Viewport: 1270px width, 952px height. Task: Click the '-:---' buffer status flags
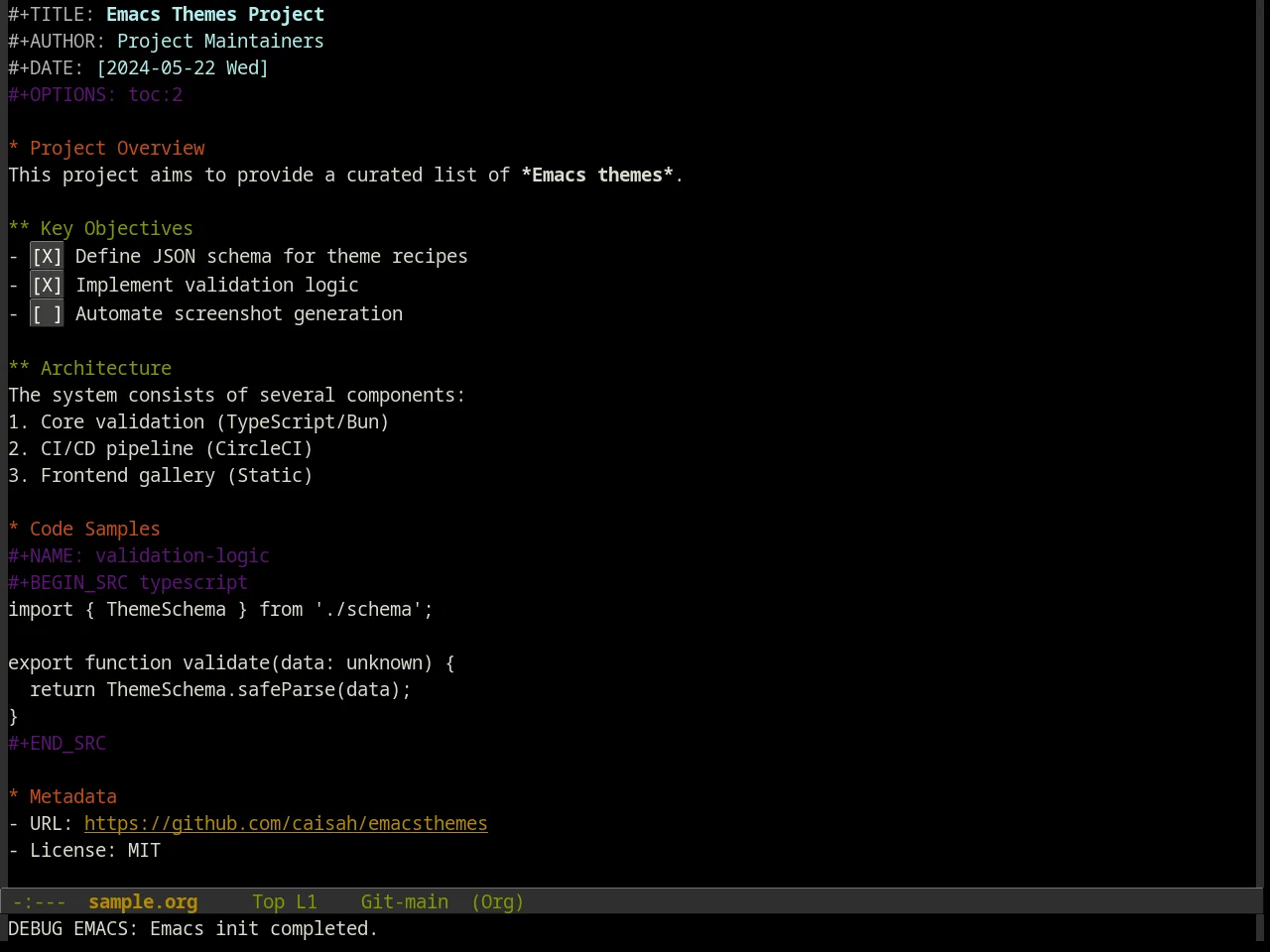(40, 901)
